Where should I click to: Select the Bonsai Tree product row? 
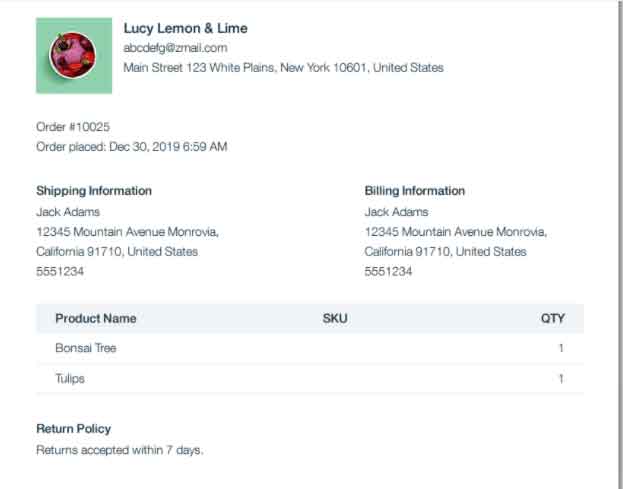[x=310, y=348]
